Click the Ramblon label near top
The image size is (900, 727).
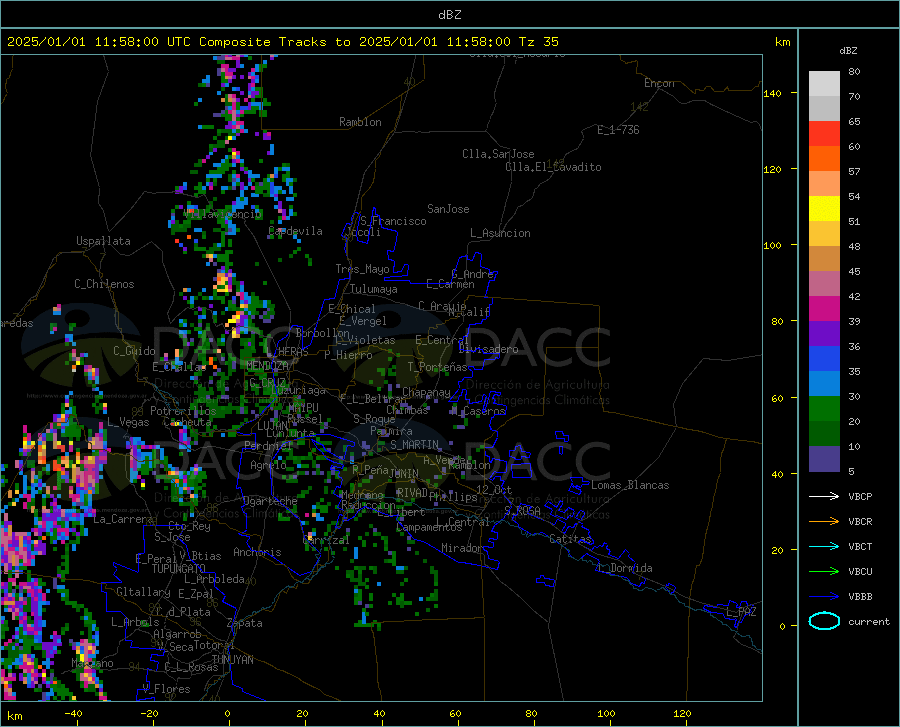point(360,122)
